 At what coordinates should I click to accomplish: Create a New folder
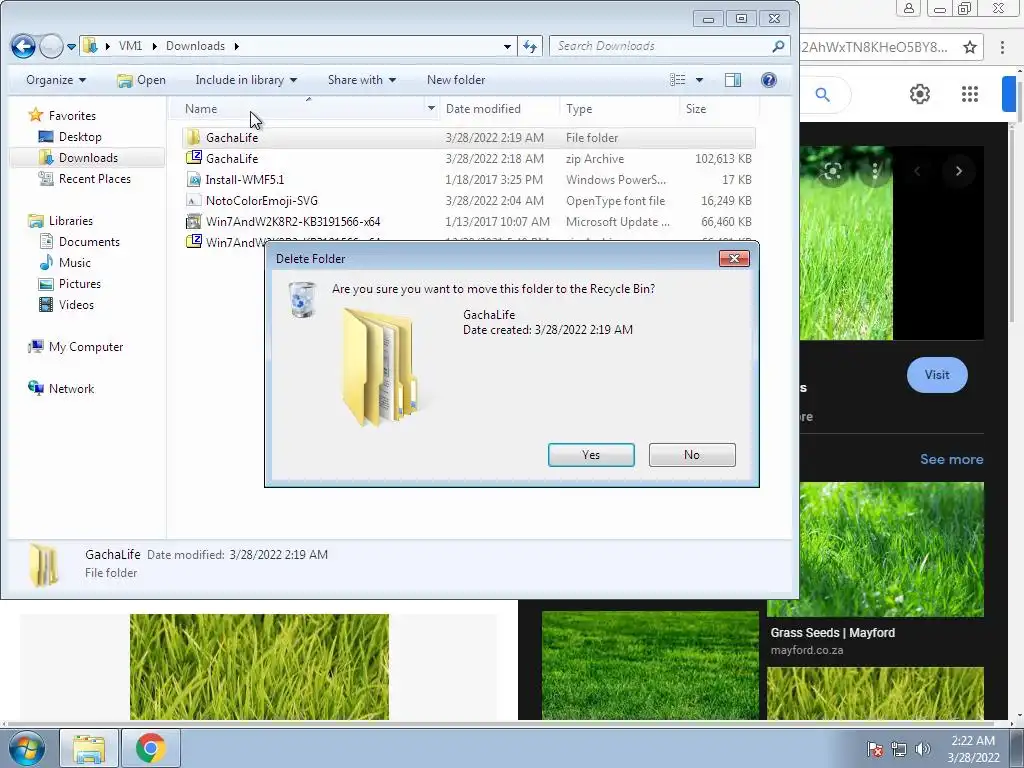pyautogui.click(x=456, y=80)
